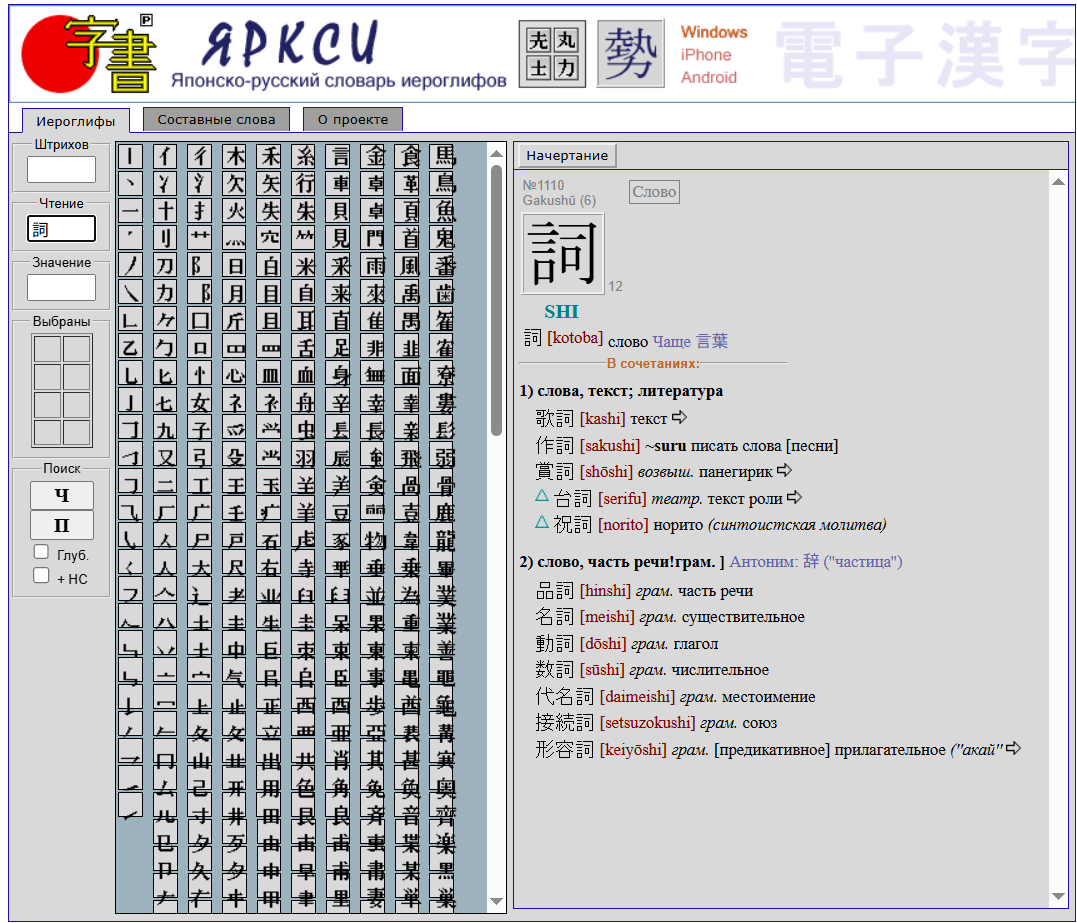Enable the + НС checkbox
Viewport: 1077px width, 923px height.
click(41, 576)
